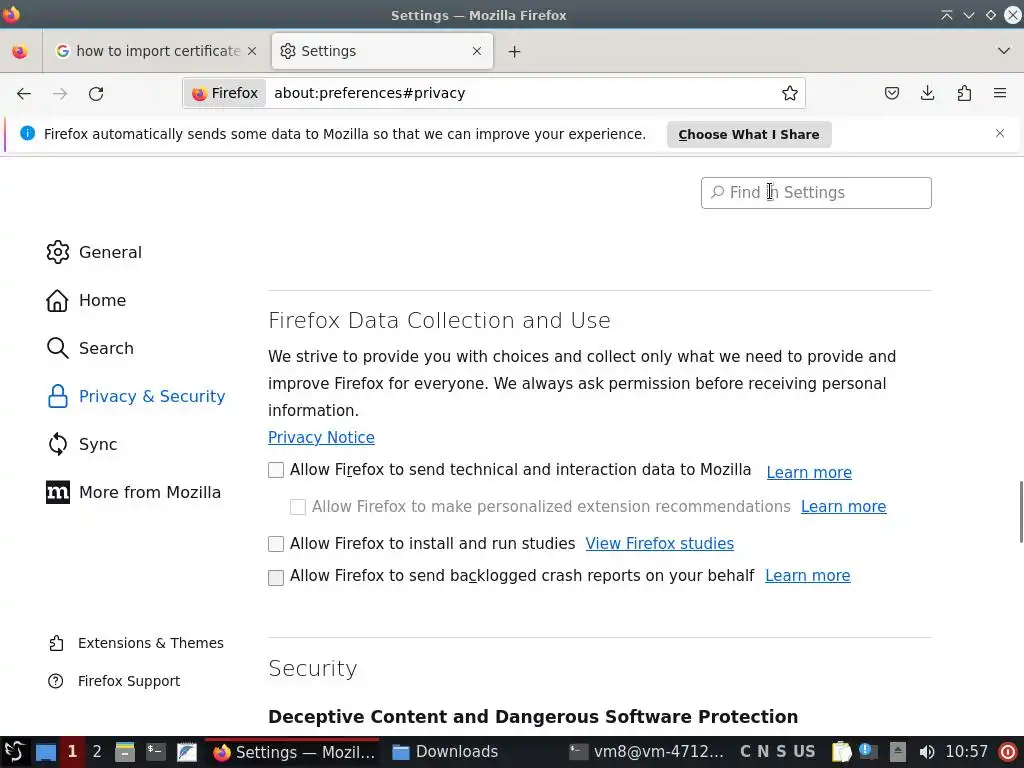Reload the current page
The image size is (1024, 768).
pos(96,93)
